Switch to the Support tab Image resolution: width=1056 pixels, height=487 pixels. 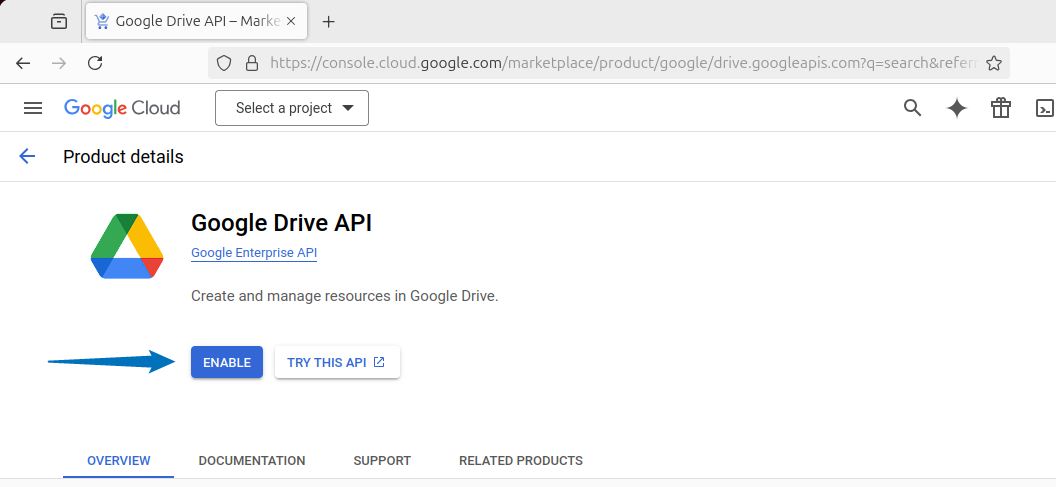[382, 461]
